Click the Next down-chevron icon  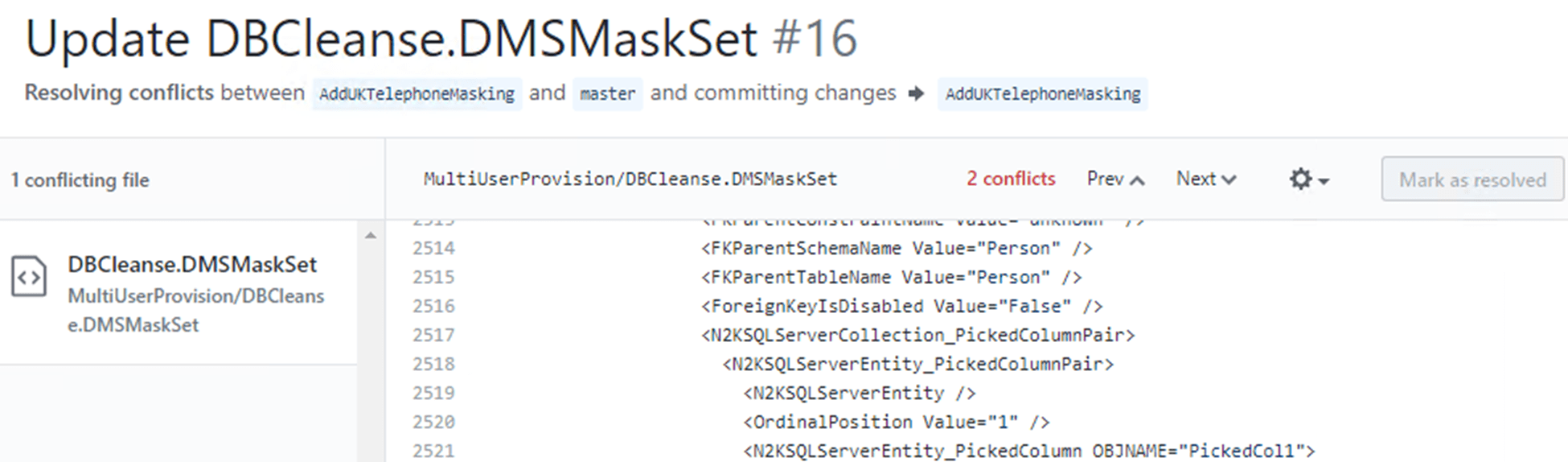pos(1229,180)
